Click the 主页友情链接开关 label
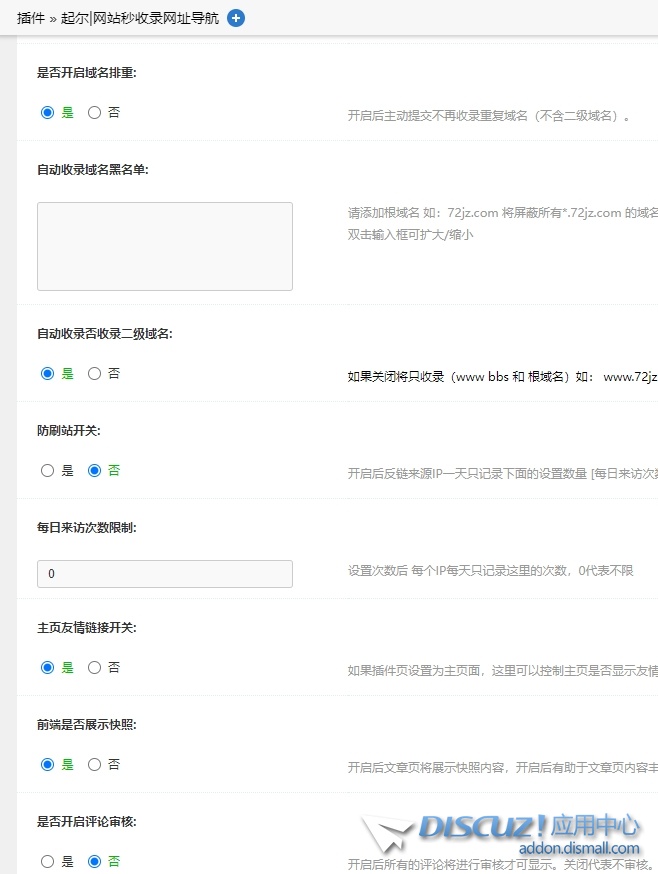Image resolution: width=658 pixels, height=874 pixels. [86, 628]
